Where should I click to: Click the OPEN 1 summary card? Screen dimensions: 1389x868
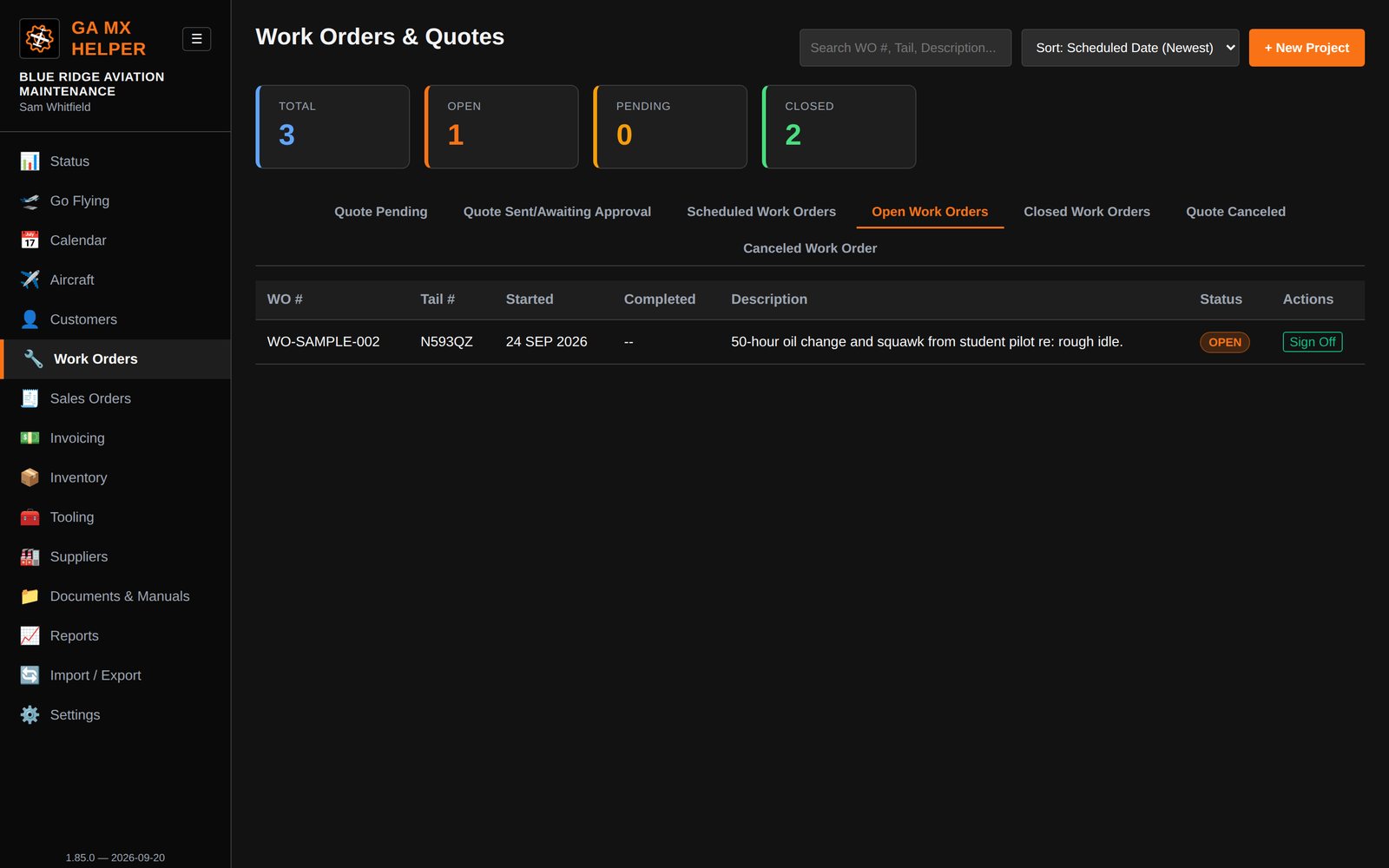[502, 127]
